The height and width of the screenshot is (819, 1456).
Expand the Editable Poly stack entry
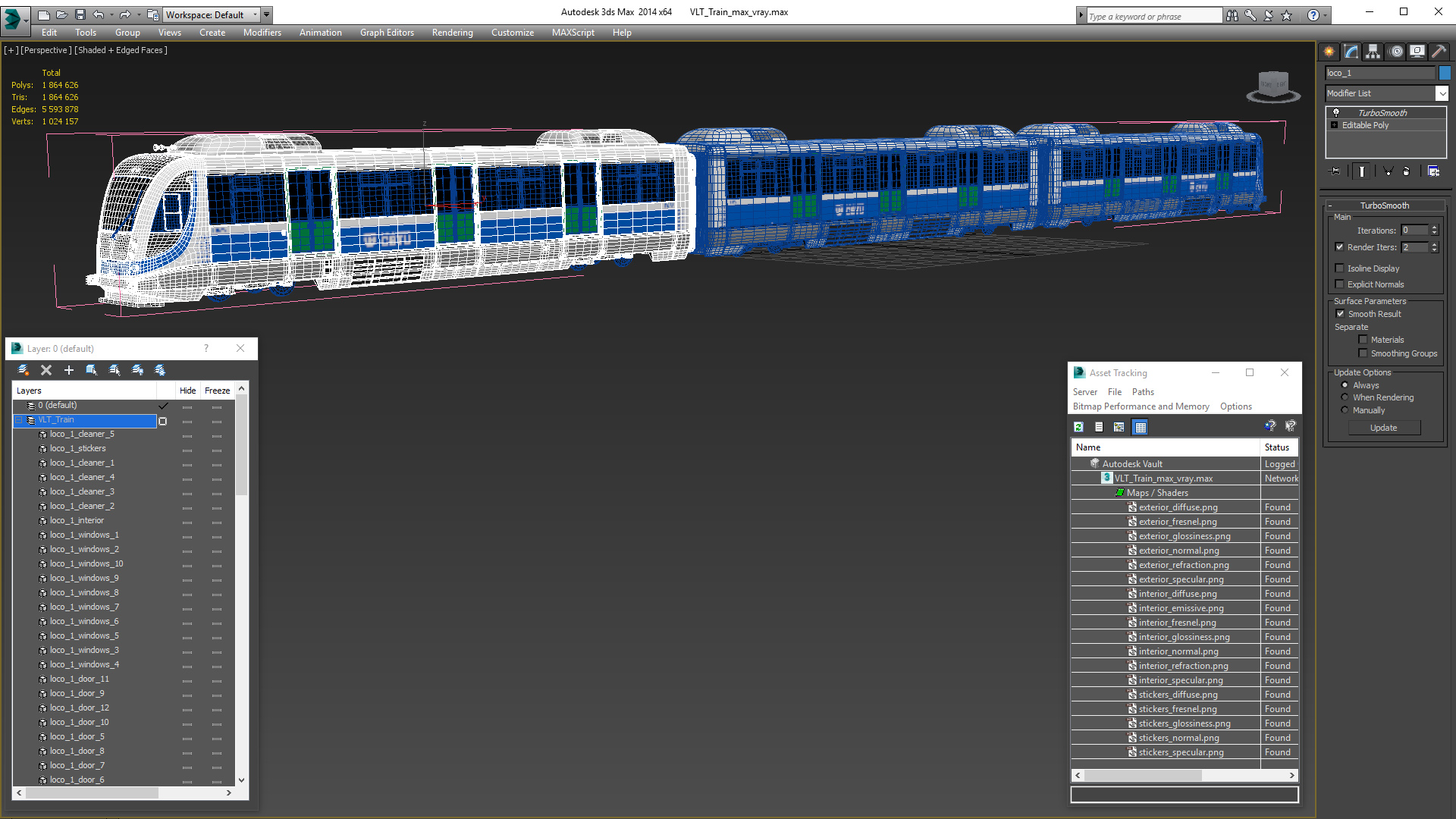(1335, 125)
